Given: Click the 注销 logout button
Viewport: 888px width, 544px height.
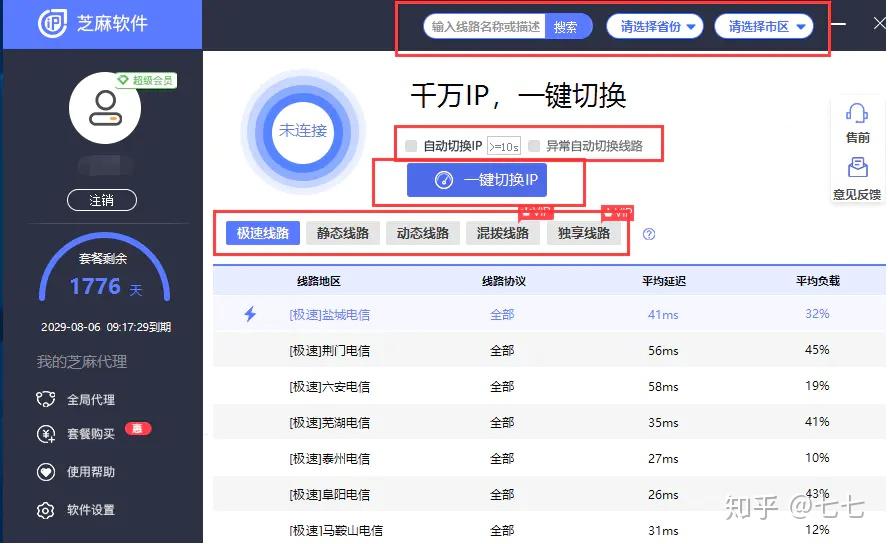Looking at the screenshot, I should pos(102,200).
